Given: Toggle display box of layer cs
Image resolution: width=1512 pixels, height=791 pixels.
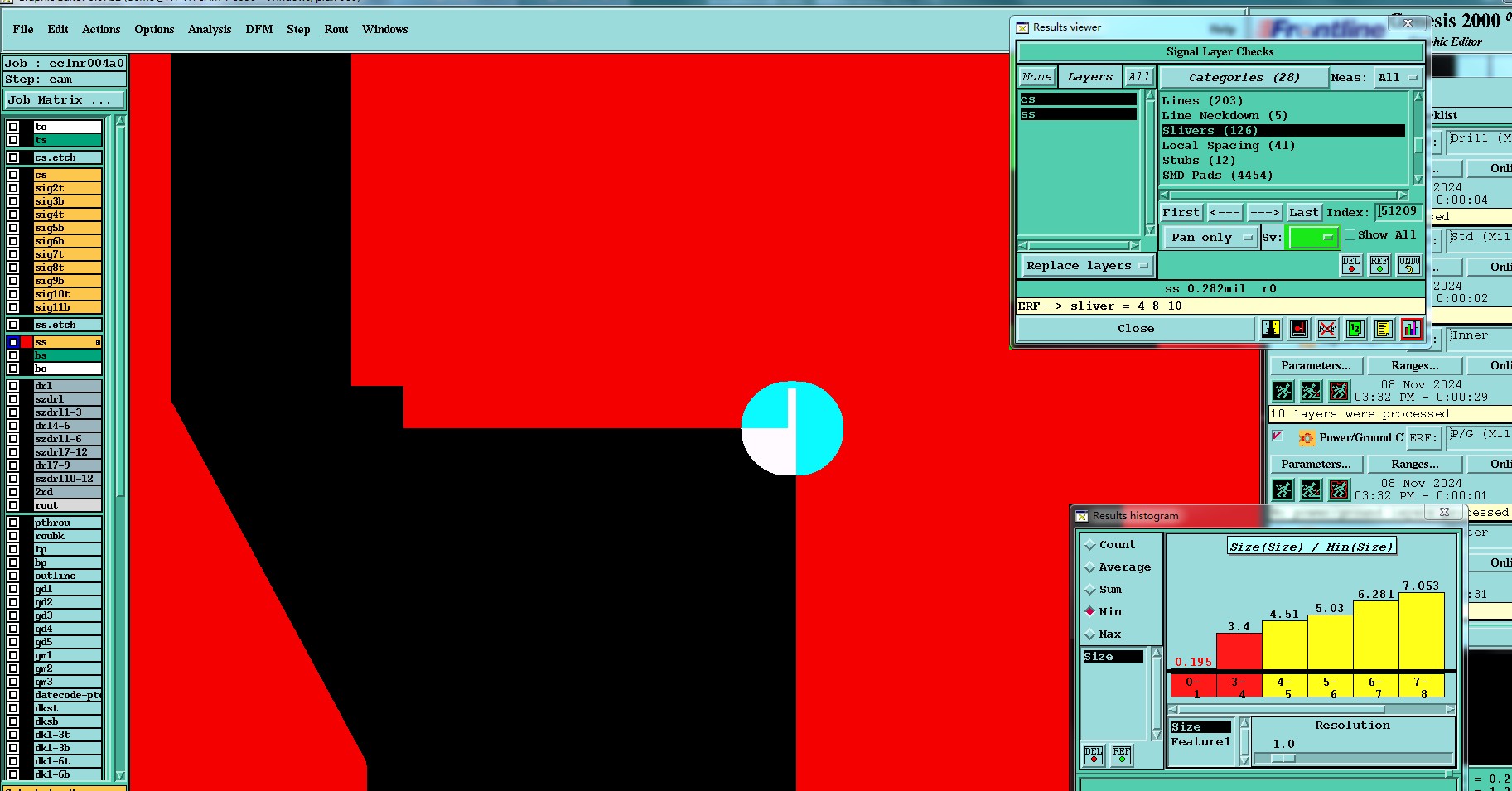Looking at the screenshot, I should tap(13, 175).
